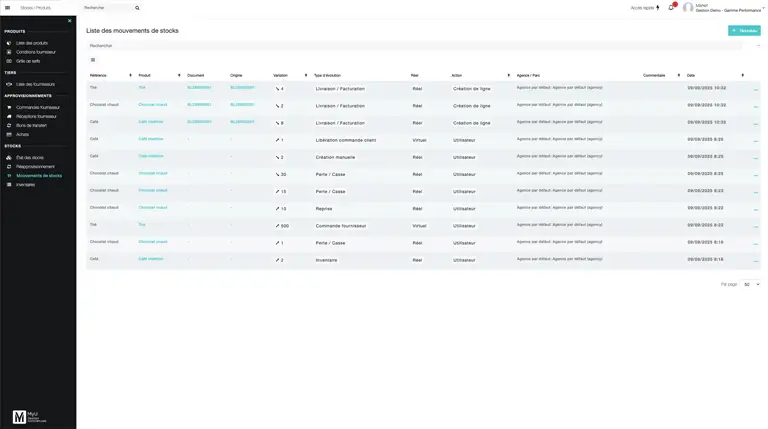Click the MyU logo at sidebar bottom
Image resolution: width=768 pixels, height=429 pixels.
coord(19,417)
